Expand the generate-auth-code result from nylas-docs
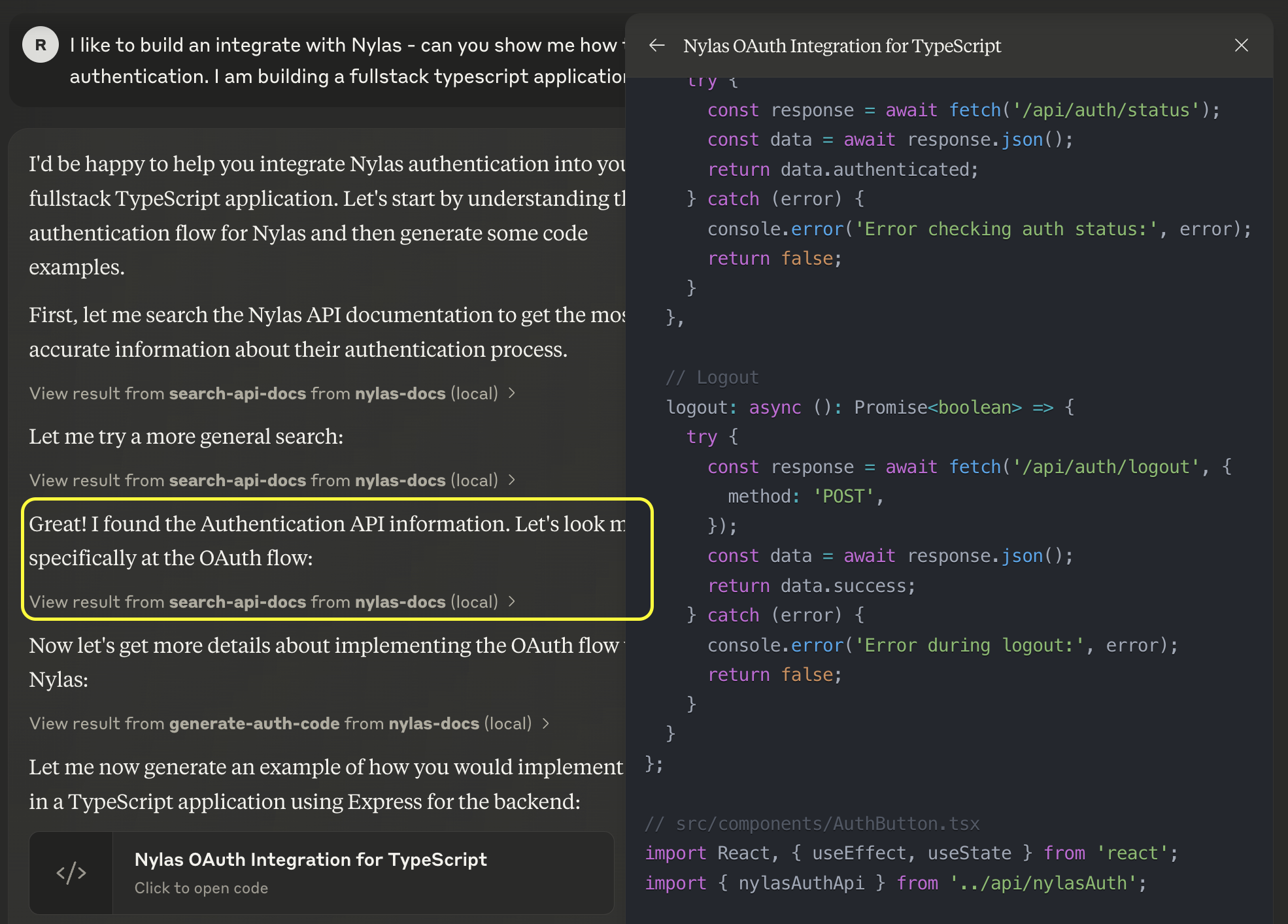1288x924 pixels. coord(281,723)
